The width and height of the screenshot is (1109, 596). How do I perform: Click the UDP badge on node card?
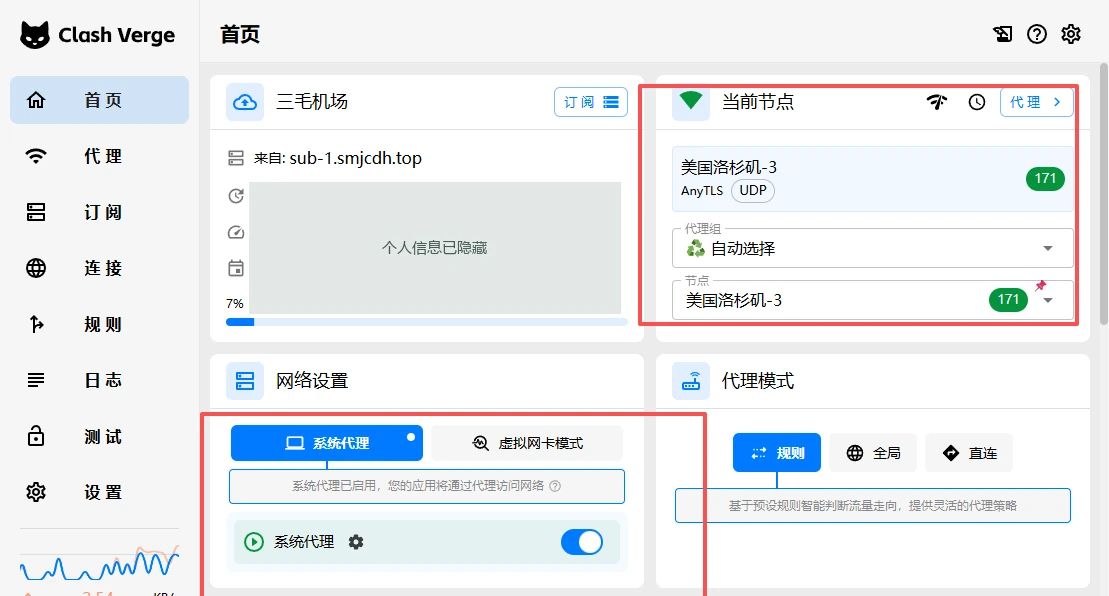[x=753, y=191]
